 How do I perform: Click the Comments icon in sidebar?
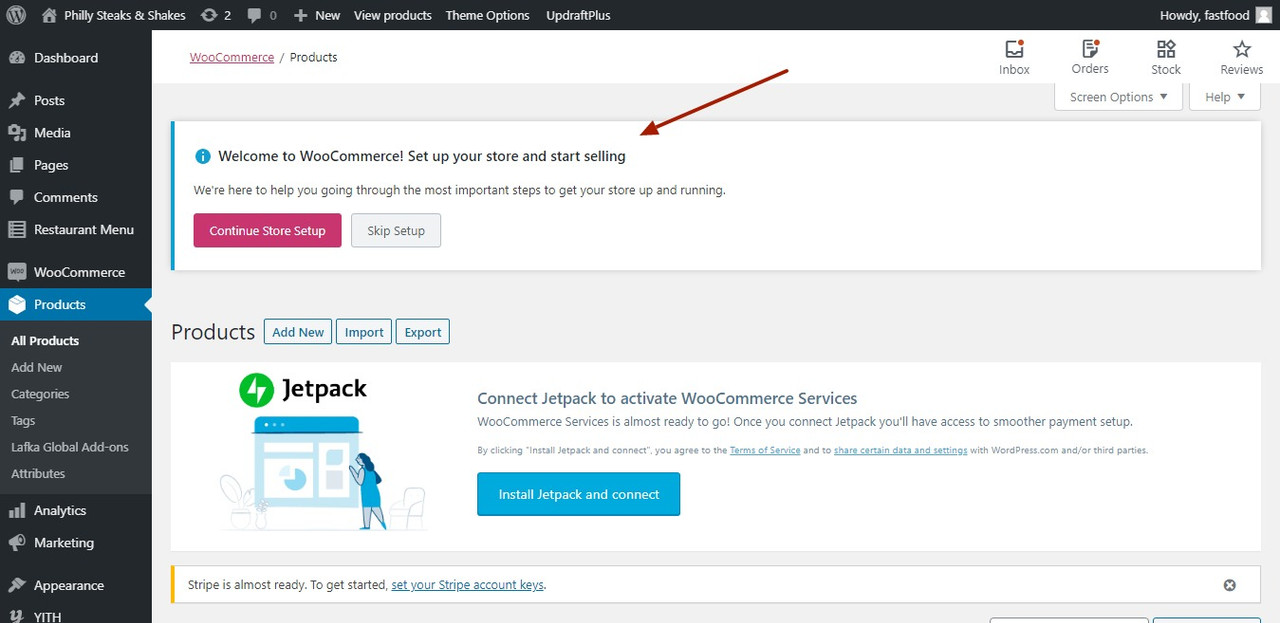point(17,197)
